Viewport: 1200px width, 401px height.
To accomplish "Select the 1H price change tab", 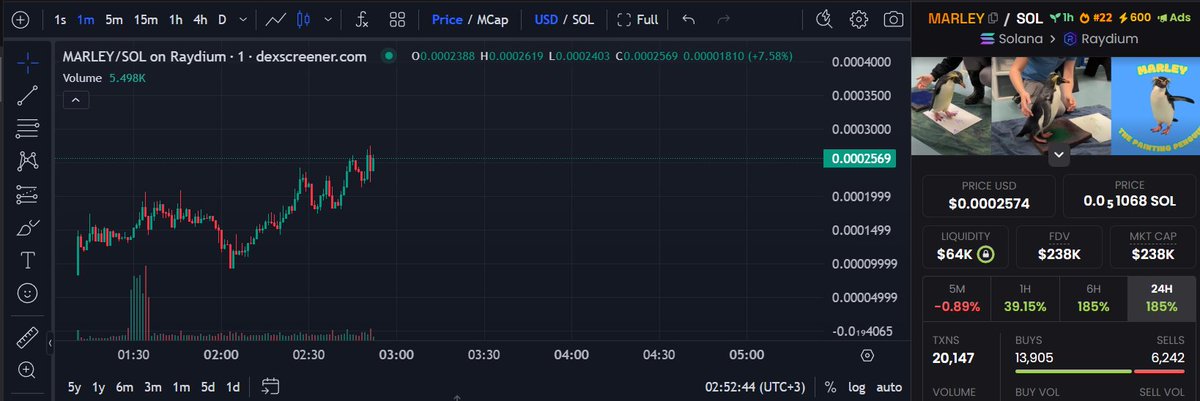I will tap(1025, 298).
